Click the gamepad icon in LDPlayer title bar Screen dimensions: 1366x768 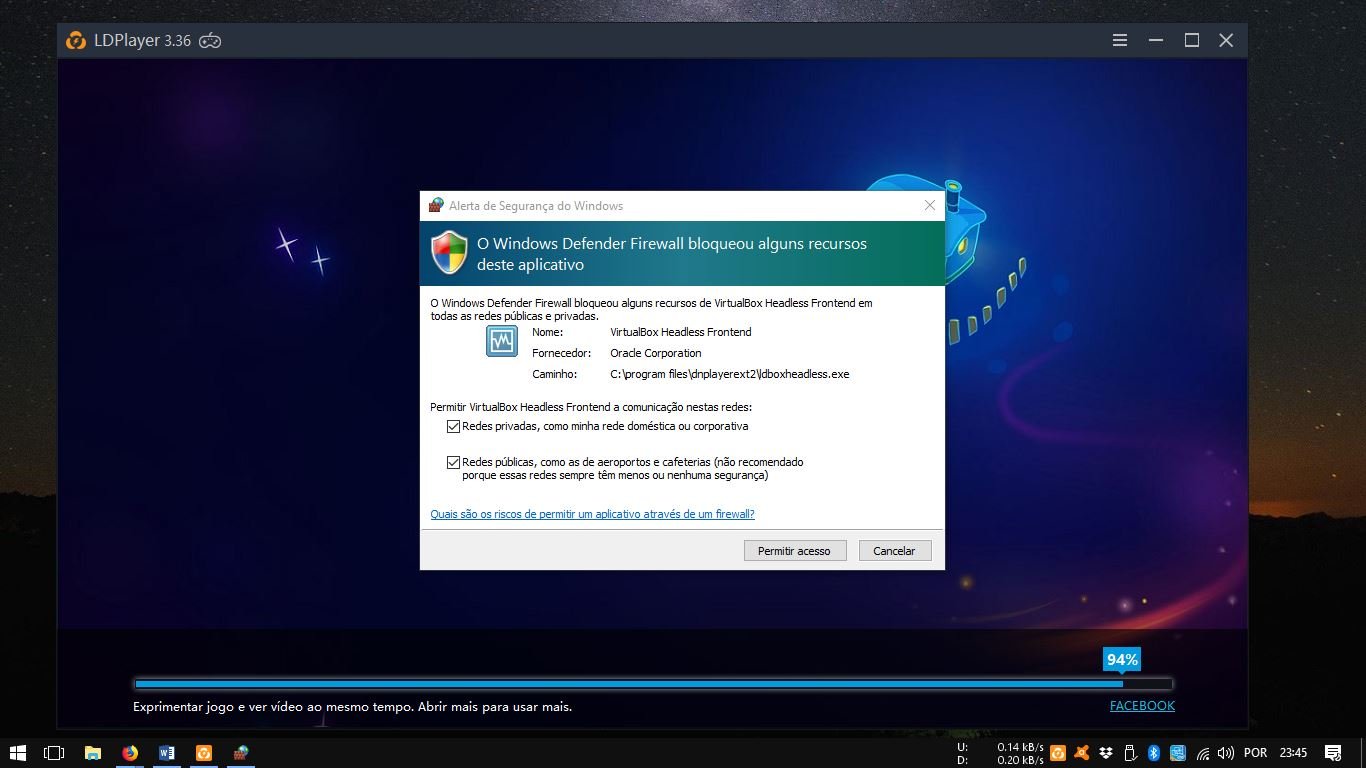point(210,41)
